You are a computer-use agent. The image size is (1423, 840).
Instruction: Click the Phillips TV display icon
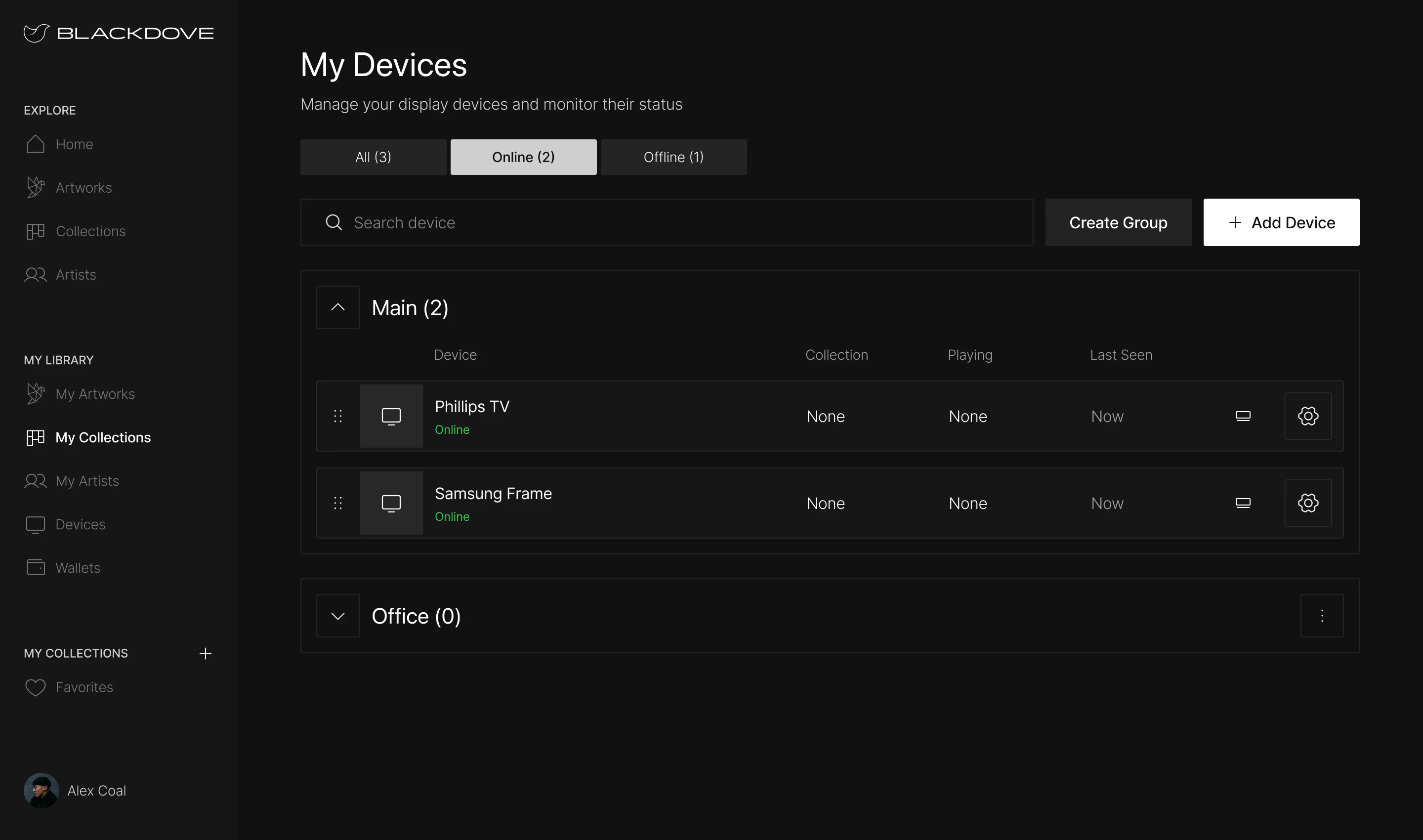1243,417
